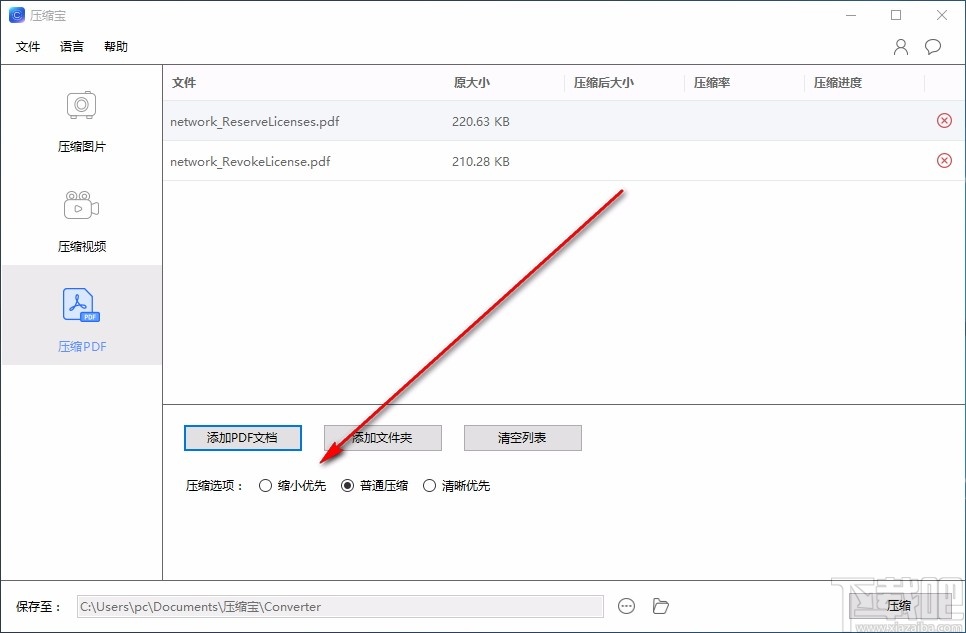Click the 压缩选项 label
This screenshot has height=633, width=966.
pos(214,486)
